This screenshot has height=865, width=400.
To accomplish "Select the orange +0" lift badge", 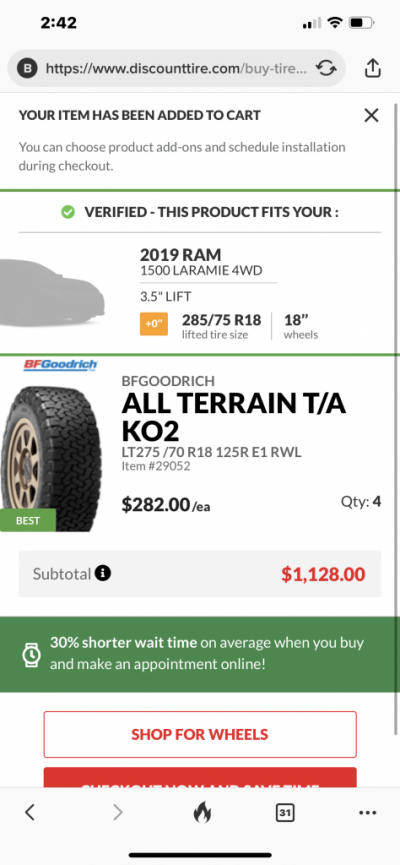I will coord(153,324).
